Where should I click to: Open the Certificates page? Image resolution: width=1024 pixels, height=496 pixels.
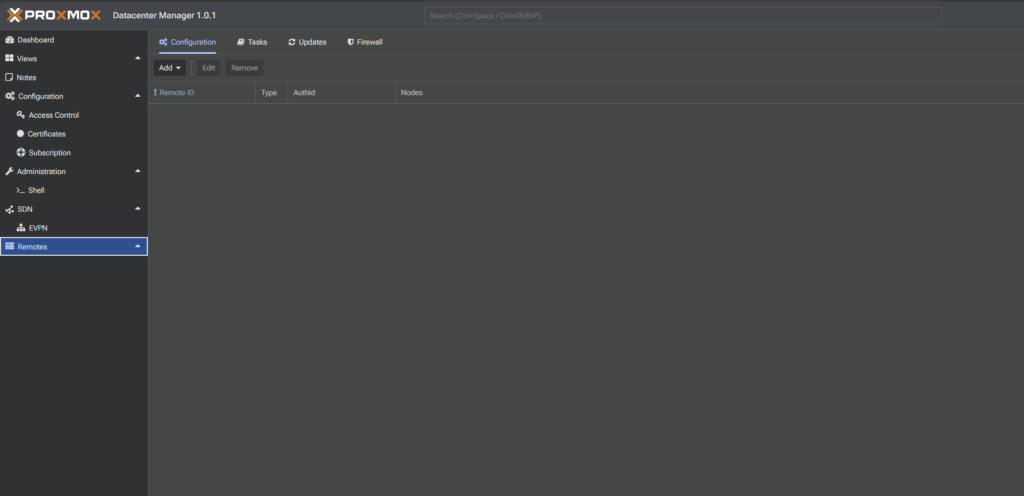[74, 134]
